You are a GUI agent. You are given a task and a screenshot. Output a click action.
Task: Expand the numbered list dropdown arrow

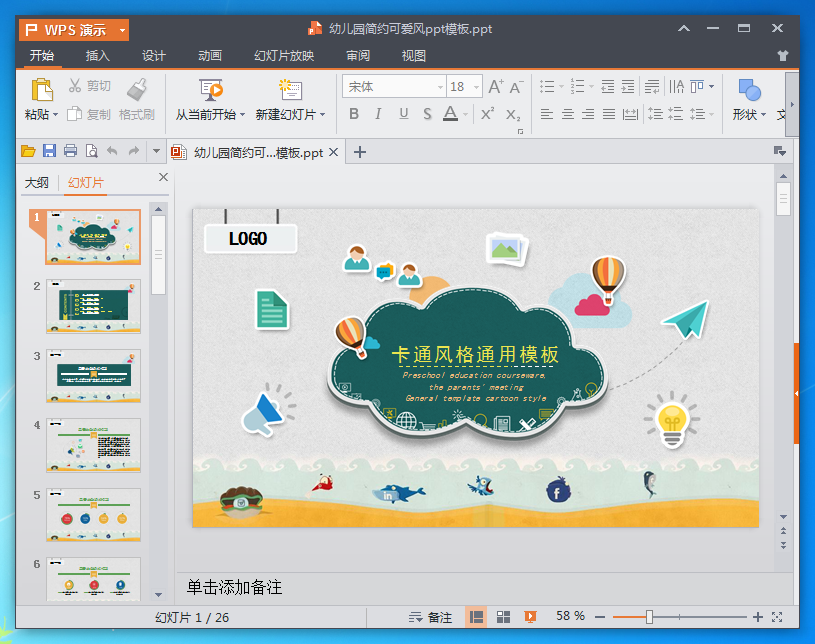click(x=591, y=87)
